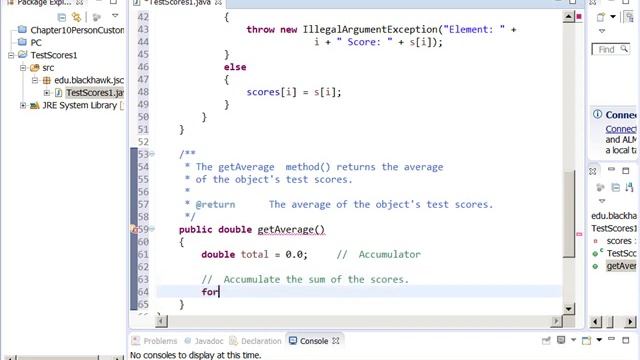
Task: Switch to the Problems tab
Action: (x=155, y=341)
